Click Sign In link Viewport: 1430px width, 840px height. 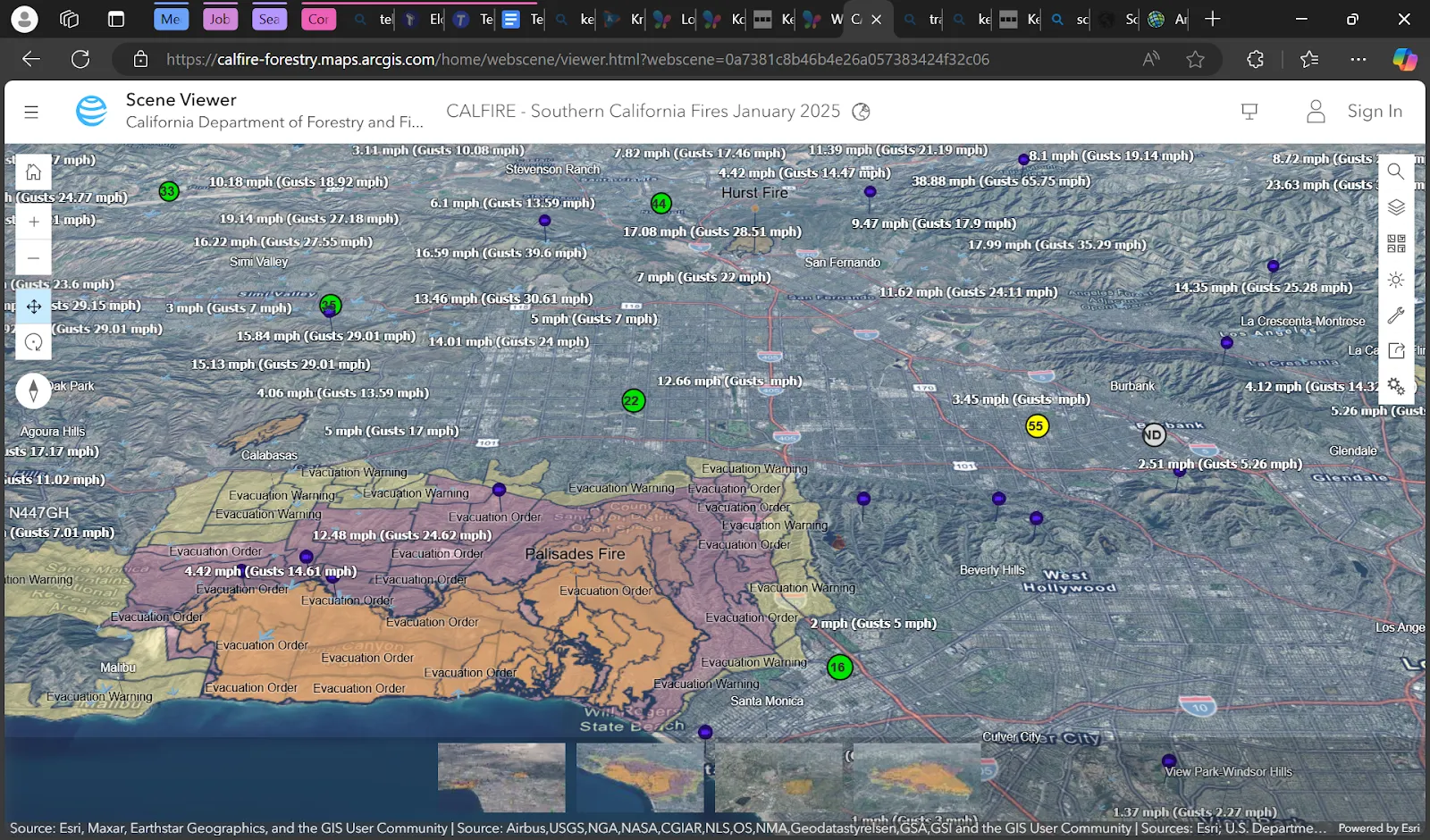pos(1374,112)
